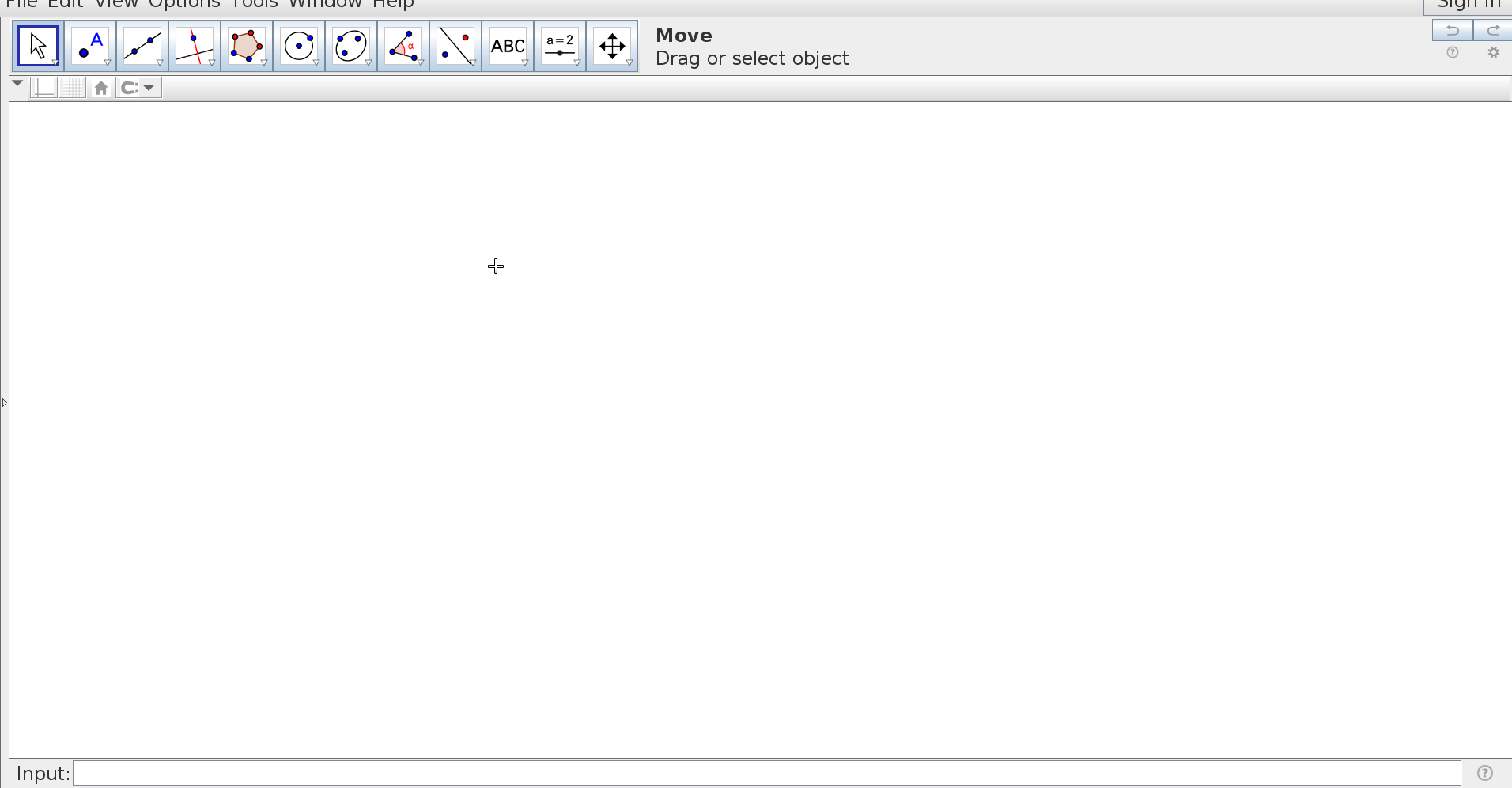
Task: Open Input bar help icon
Action: (x=1485, y=773)
